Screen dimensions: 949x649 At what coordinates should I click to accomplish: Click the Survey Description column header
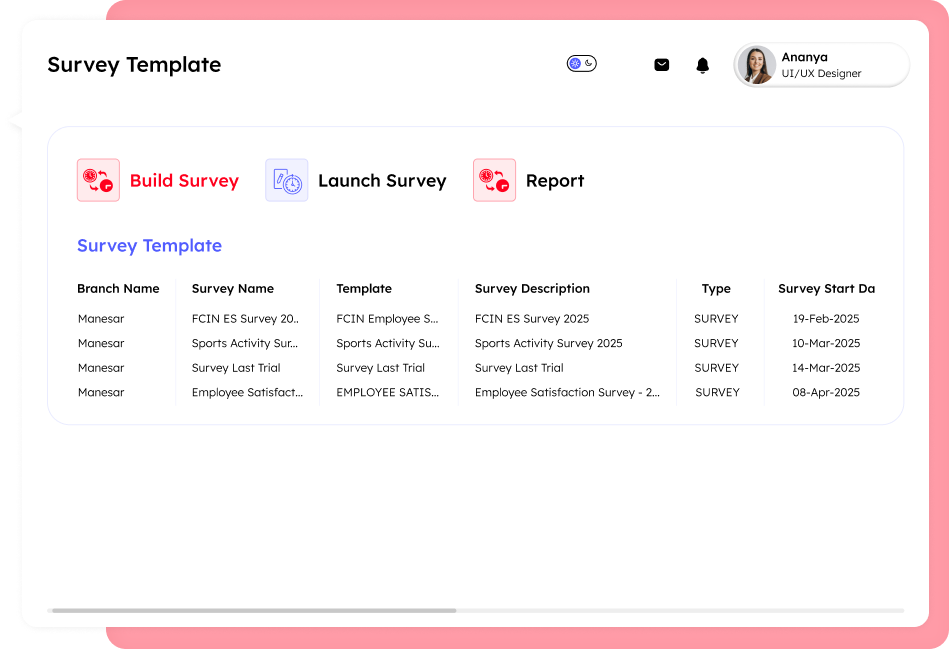[x=532, y=289]
